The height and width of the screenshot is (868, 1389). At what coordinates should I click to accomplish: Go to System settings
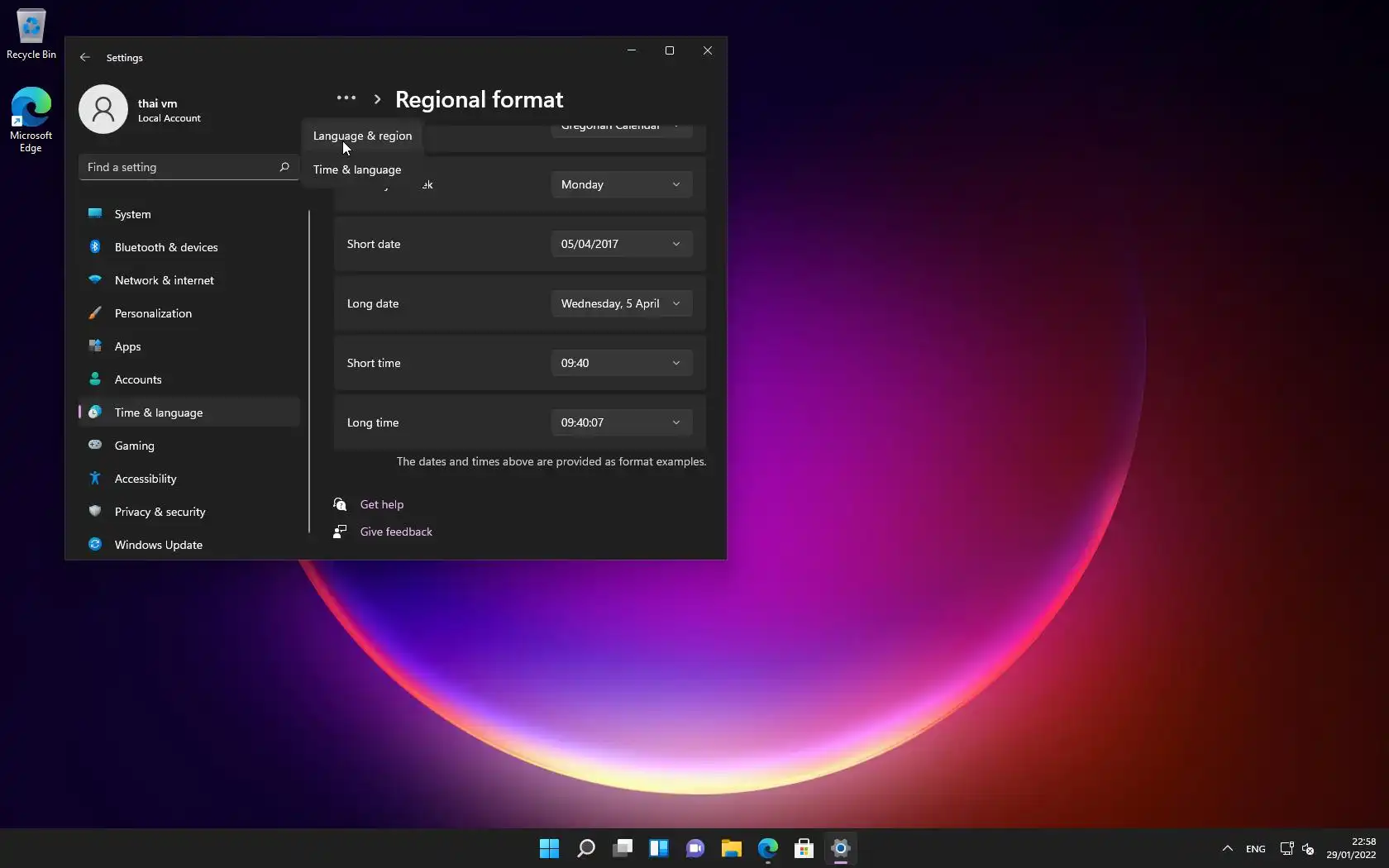tap(189, 214)
